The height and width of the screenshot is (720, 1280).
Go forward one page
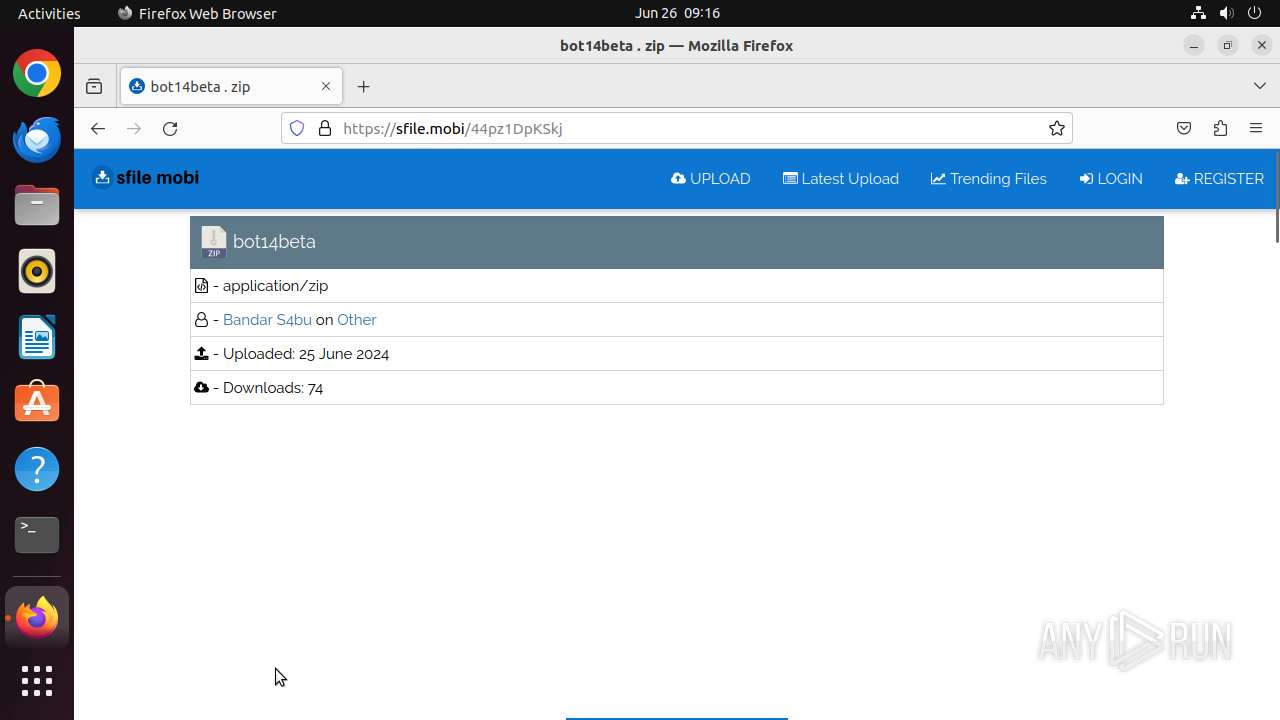pos(134,128)
